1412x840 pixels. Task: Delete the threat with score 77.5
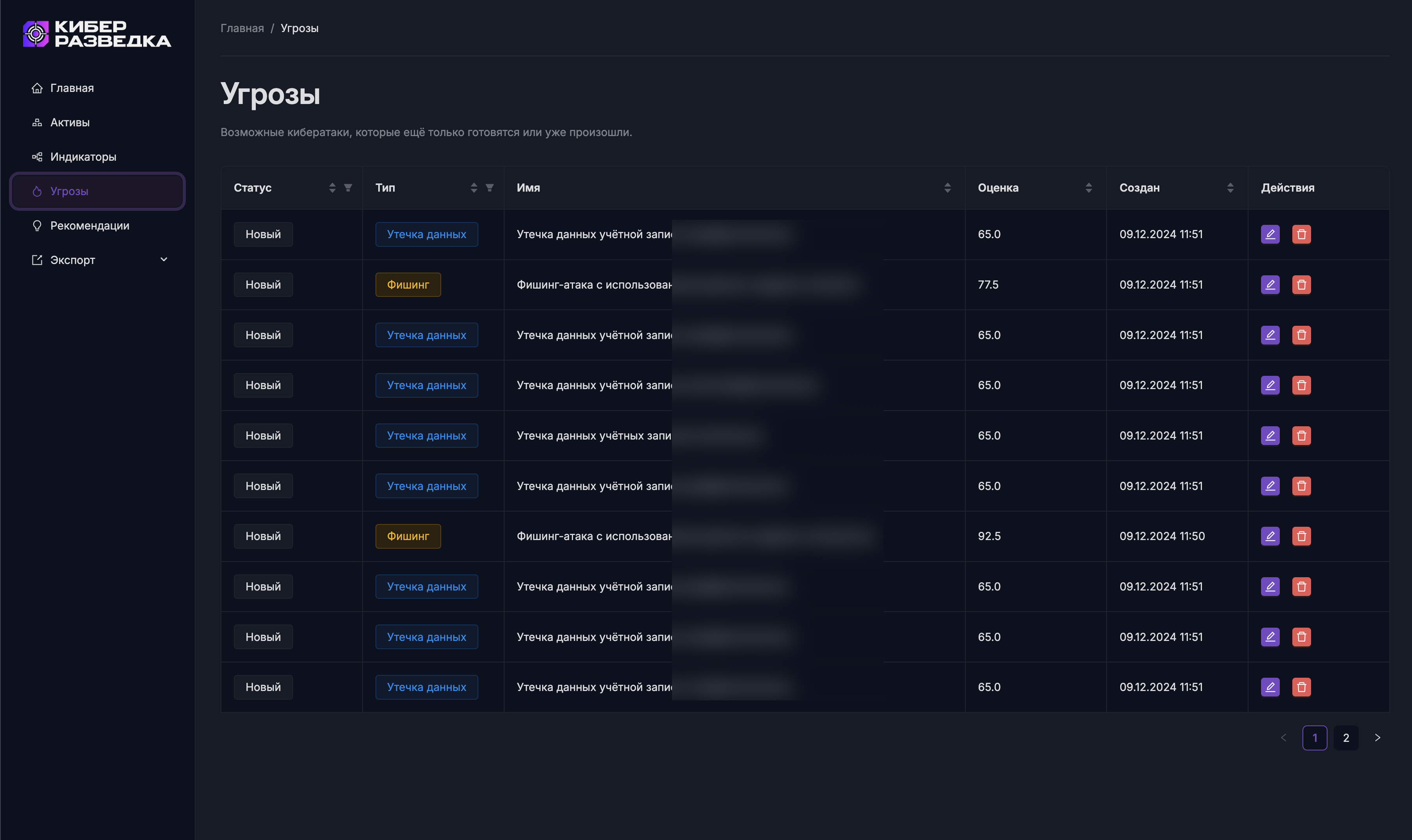point(1302,285)
